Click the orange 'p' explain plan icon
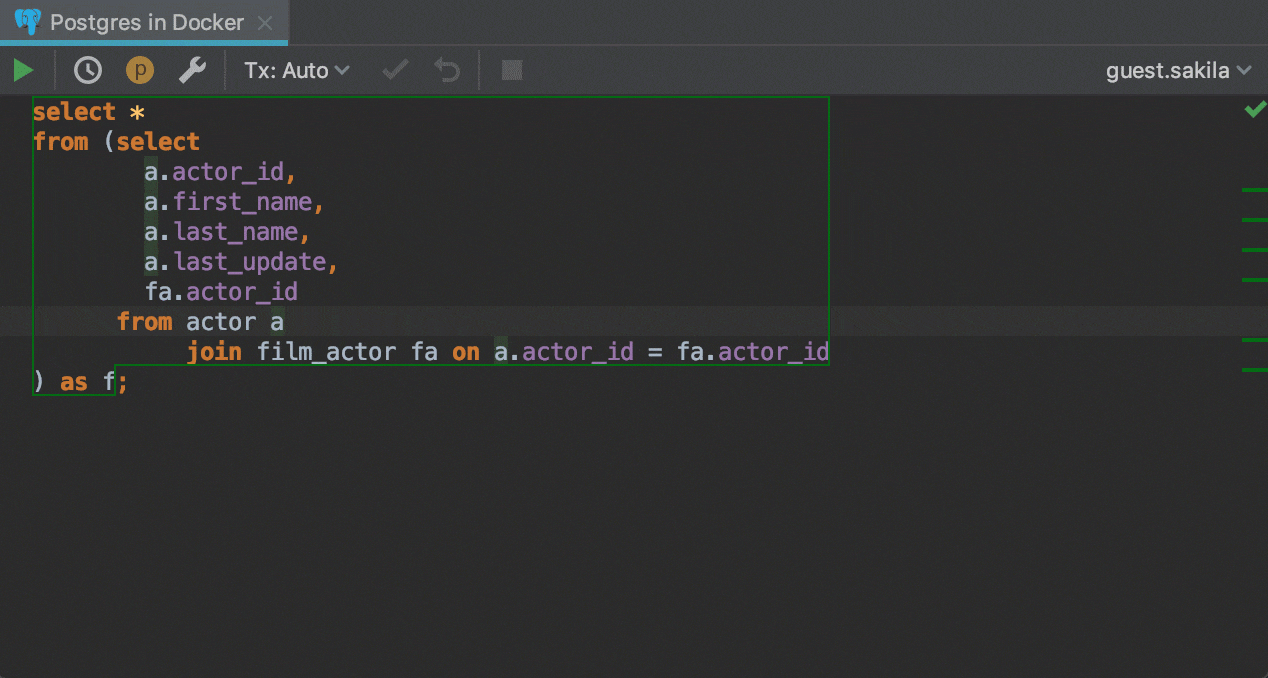The image size is (1268, 678). [x=139, y=70]
